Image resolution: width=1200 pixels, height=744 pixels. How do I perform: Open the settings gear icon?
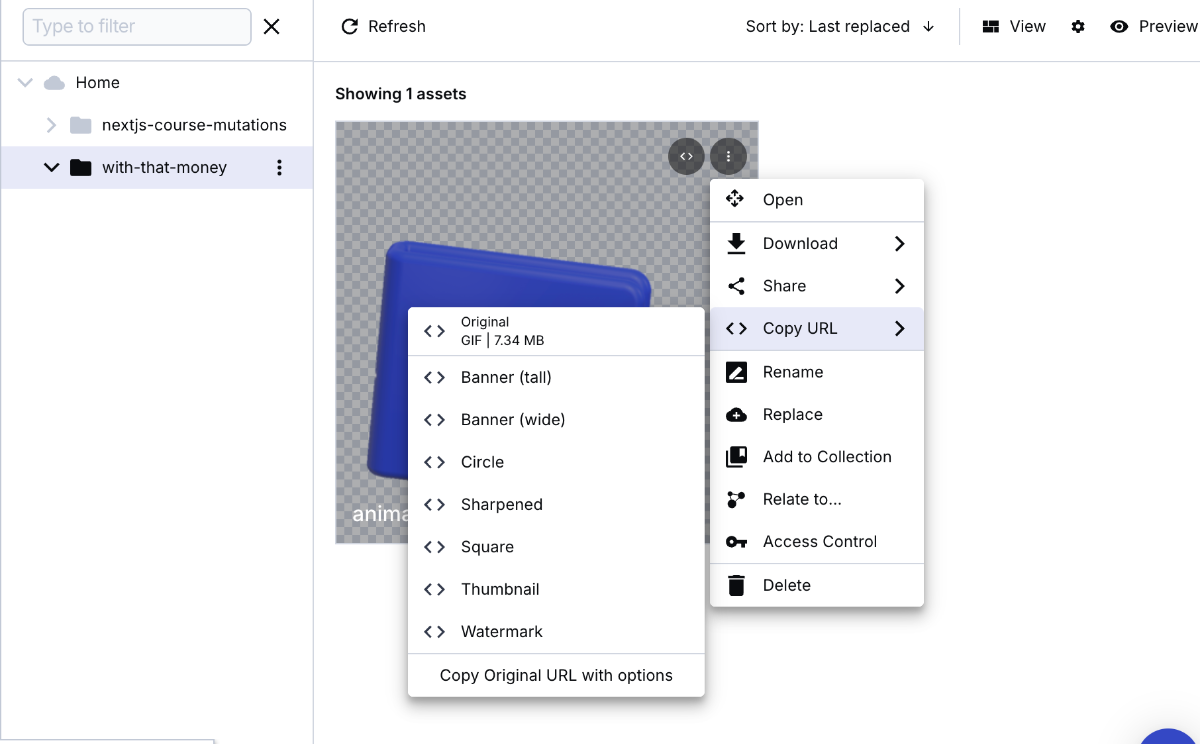(x=1078, y=27)
